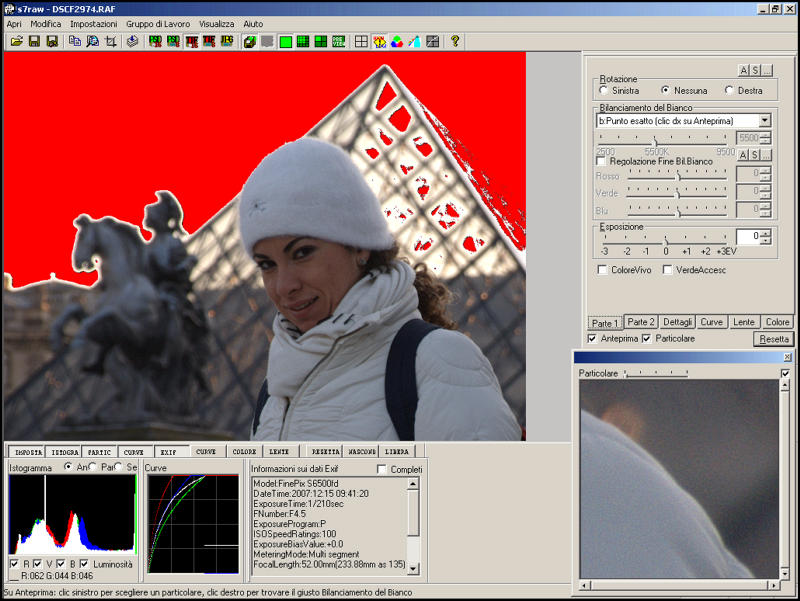Image resolution: width=800 pixels, height=601 pixels.
Task: Click the copy pages toolbar icon
Action: (75, 41)
